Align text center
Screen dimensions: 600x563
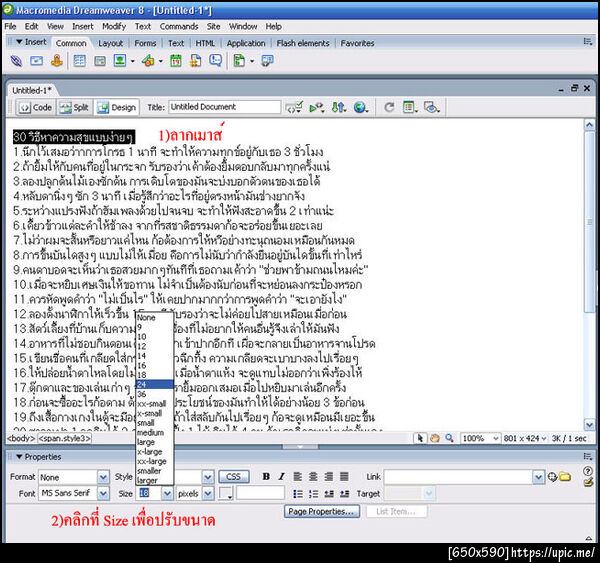313,477
